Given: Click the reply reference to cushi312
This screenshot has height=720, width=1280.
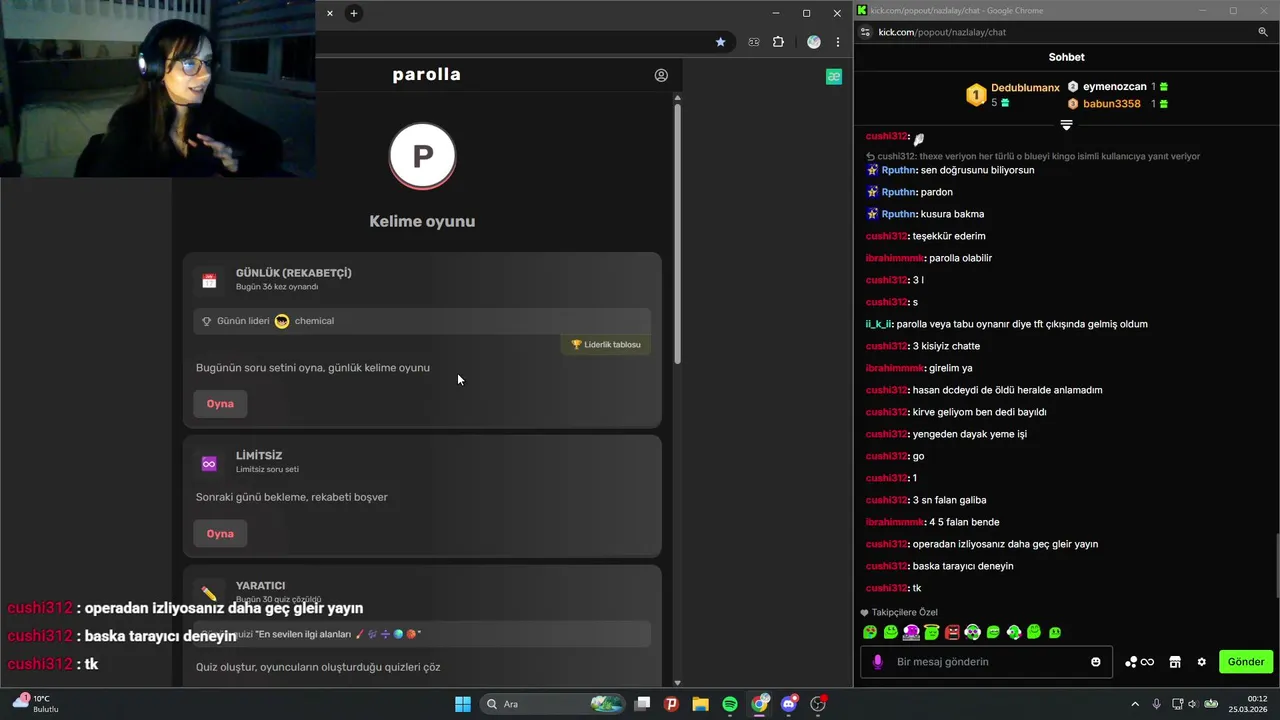Looking at the screenshot, I should pyautogui.click(x=1033, y=156).
